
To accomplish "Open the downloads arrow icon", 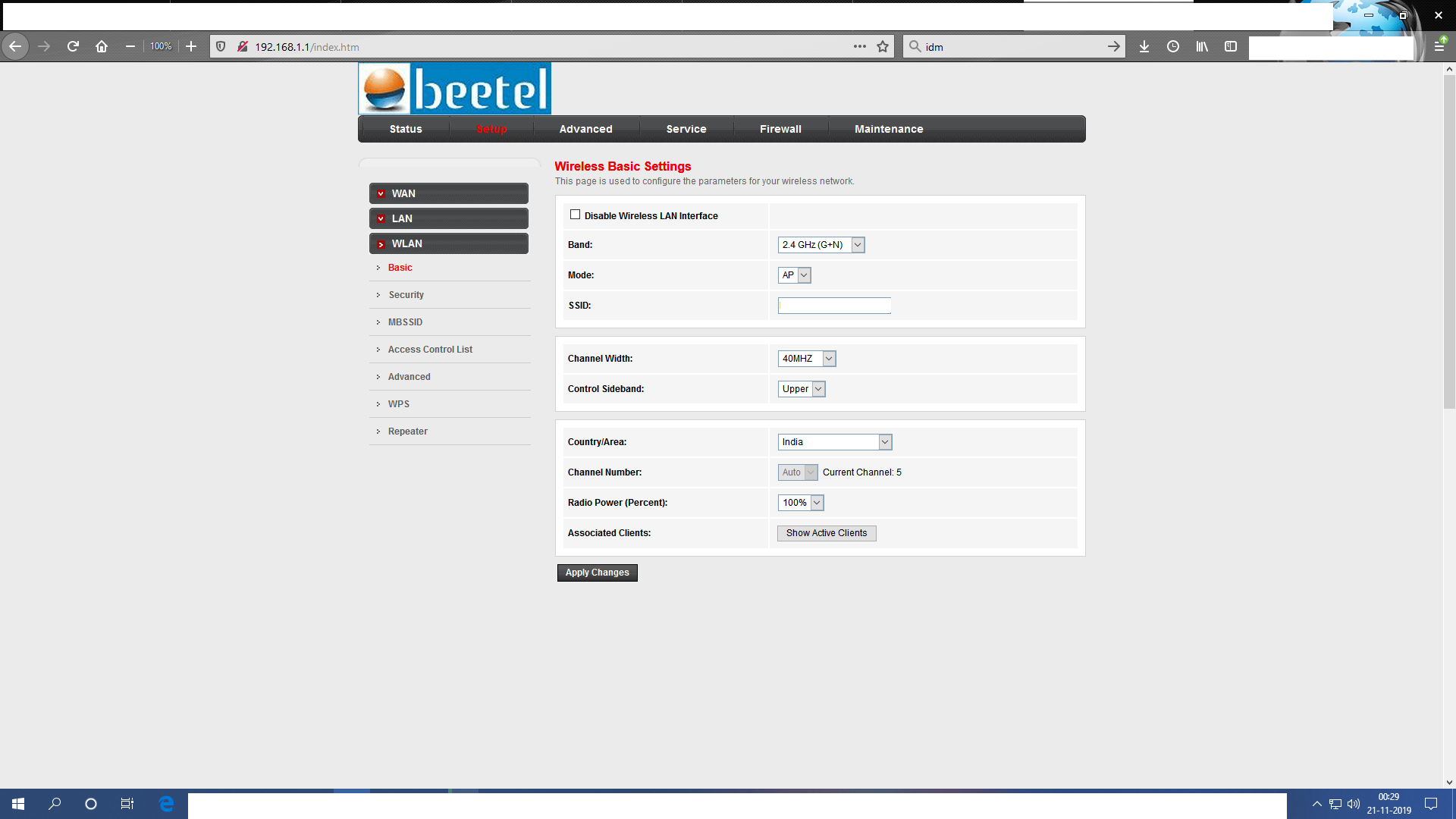I will [x=1144, y=46].
